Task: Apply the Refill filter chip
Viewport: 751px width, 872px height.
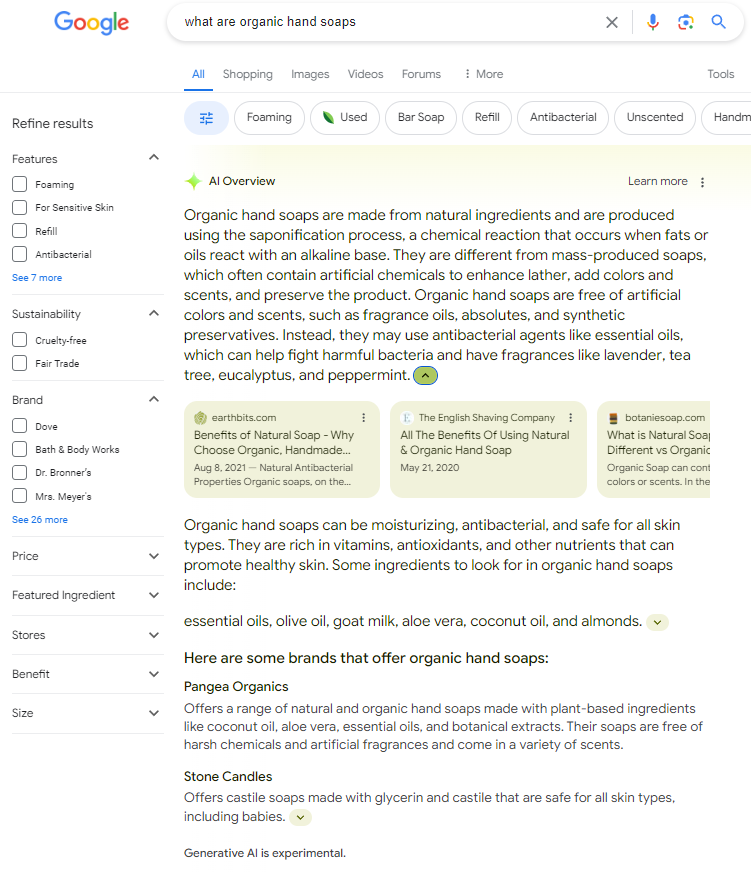Action: [487, 118]
